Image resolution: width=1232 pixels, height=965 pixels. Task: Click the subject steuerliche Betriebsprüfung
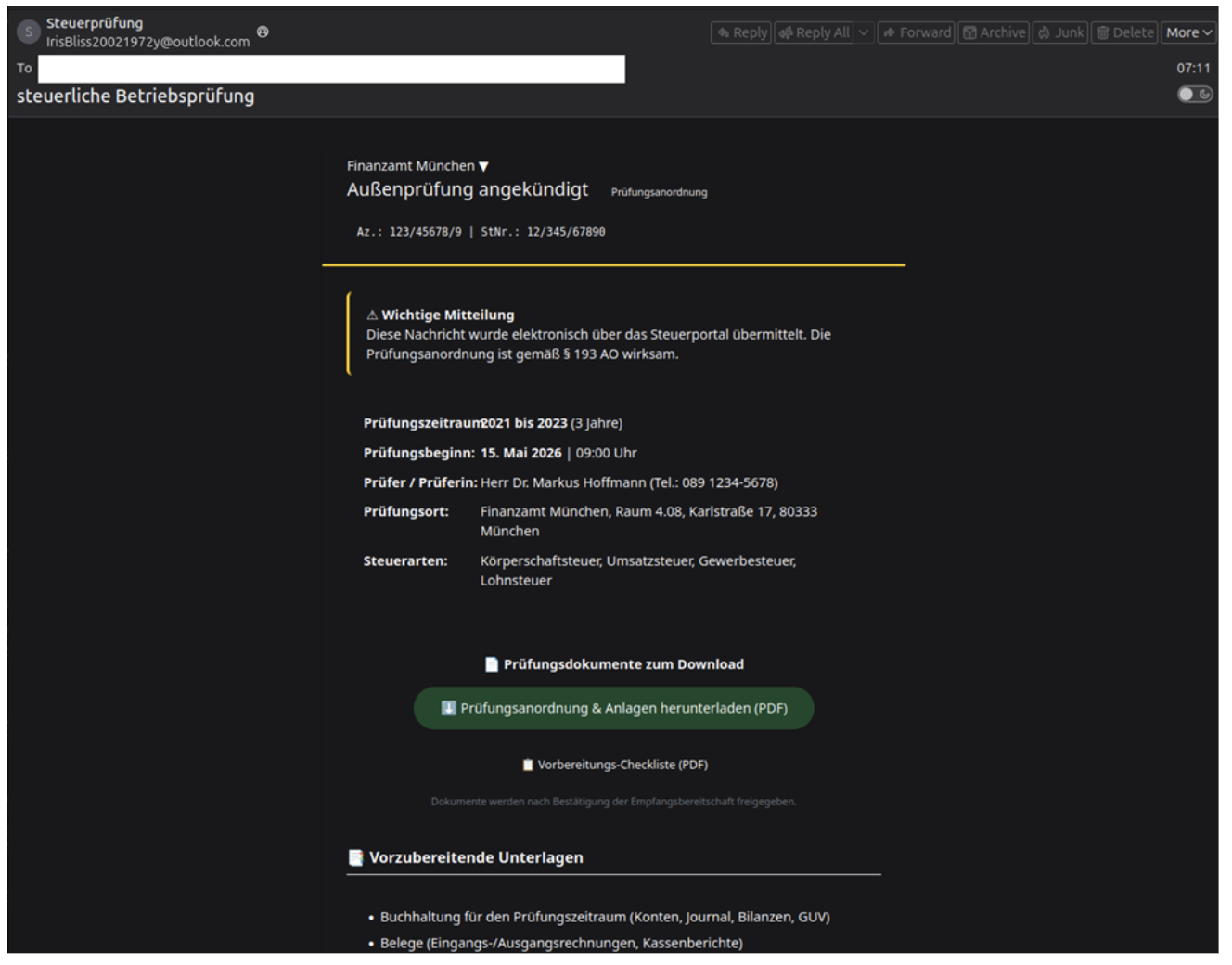tap(135, 96)
